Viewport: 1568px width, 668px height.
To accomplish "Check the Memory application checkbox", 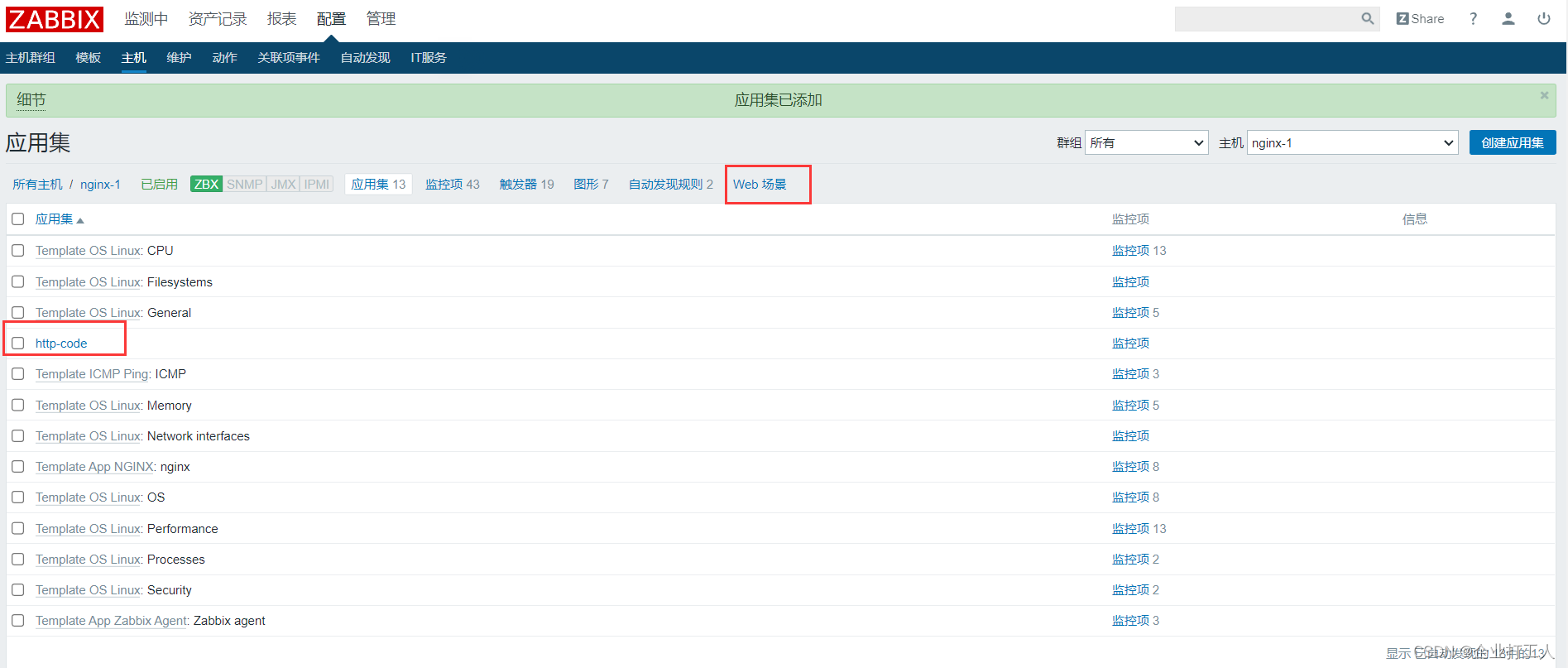I will click(x=18, y=406).
